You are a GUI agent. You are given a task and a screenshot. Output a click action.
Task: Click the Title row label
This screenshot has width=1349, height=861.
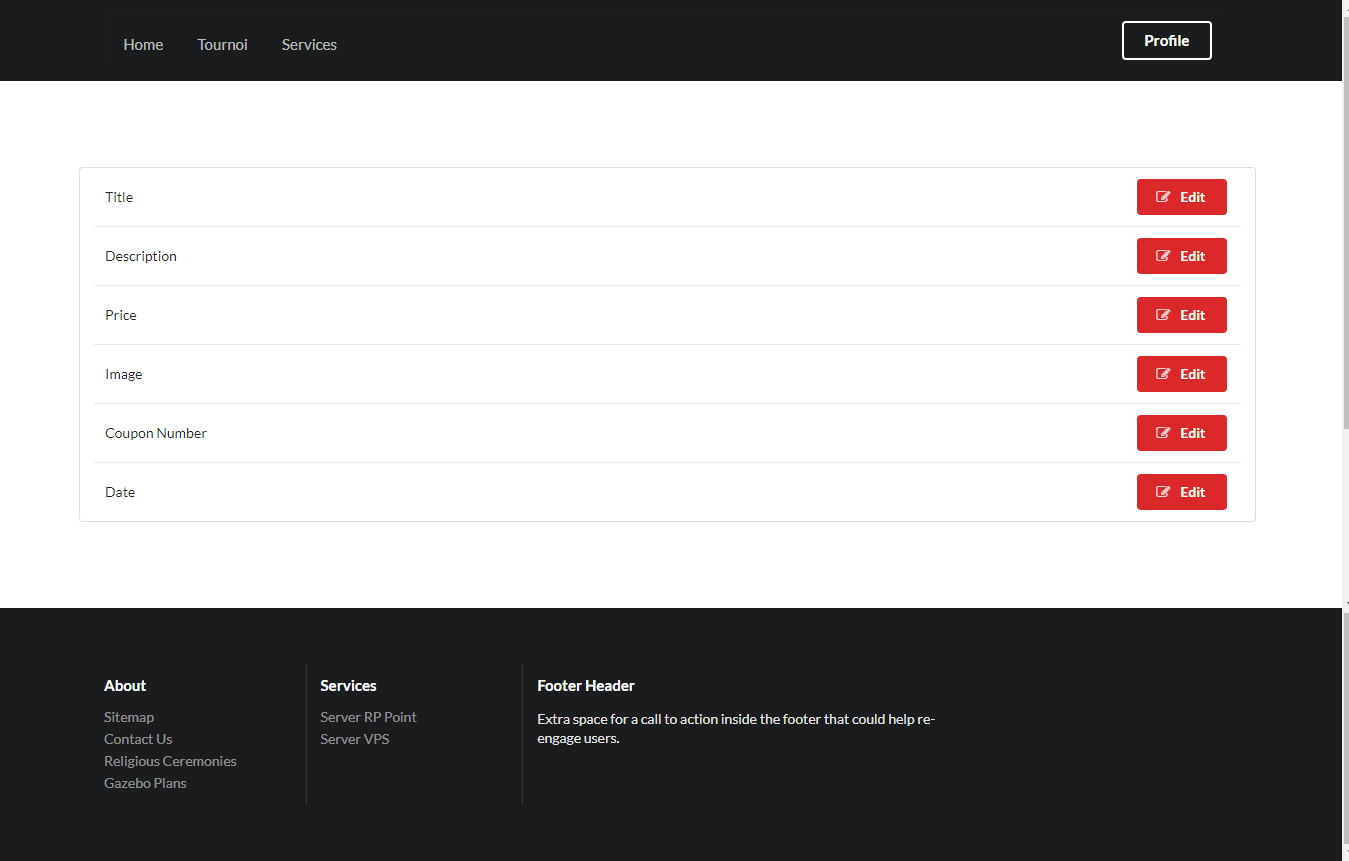[119, 197]
